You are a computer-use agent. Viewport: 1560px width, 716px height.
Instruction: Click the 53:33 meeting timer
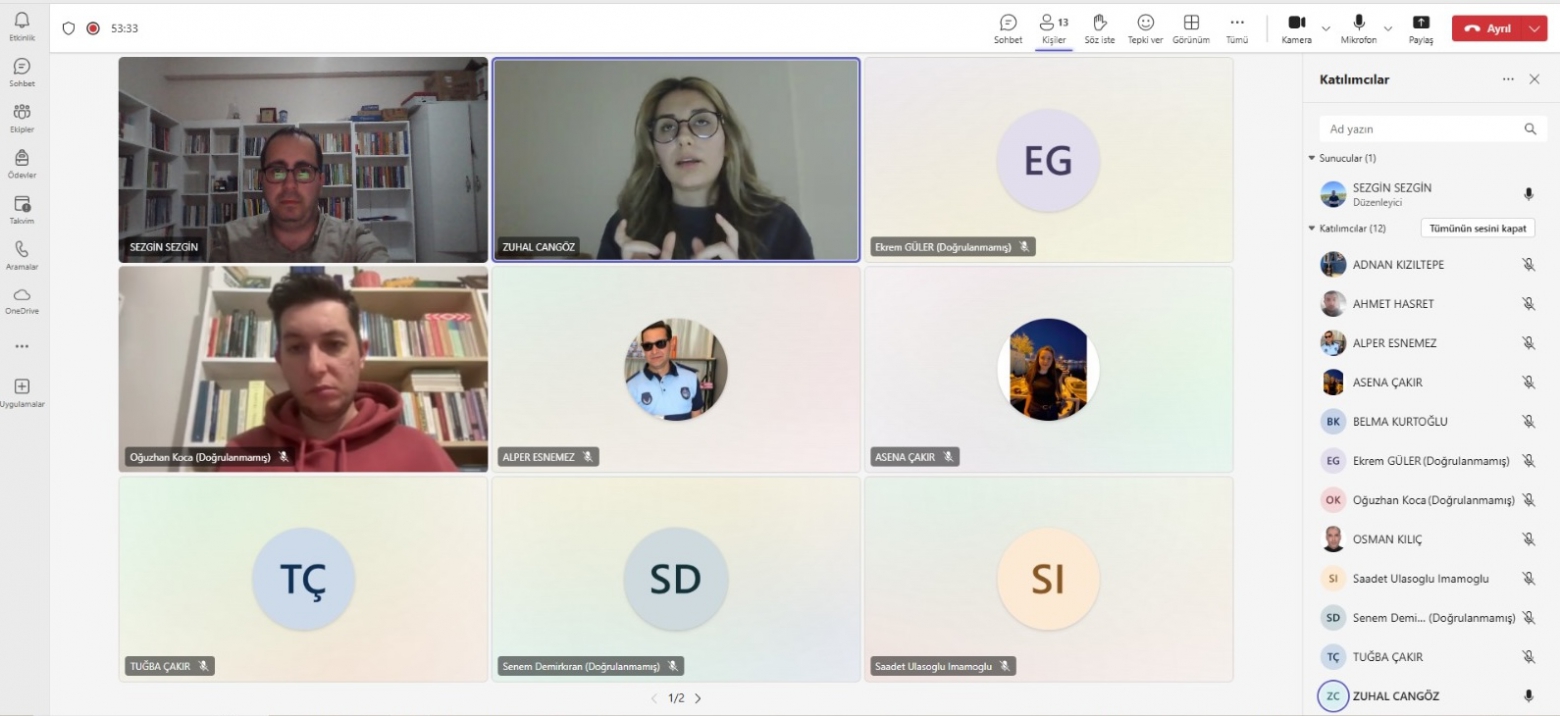[x=125, y=28]
